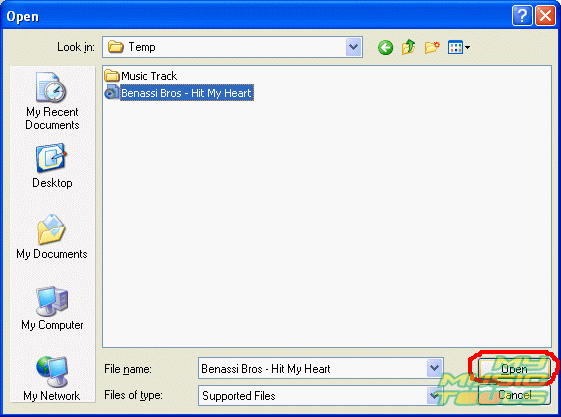
Task: Click the 'Music Track' folder name
Action: click(x=149, y=76)
